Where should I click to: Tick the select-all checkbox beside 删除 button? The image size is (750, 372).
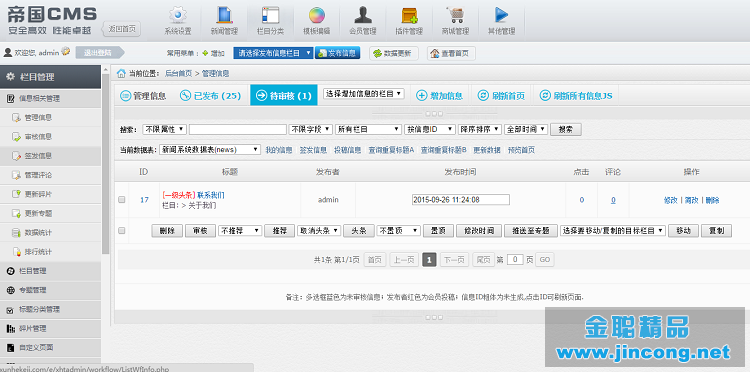point(121,230)
